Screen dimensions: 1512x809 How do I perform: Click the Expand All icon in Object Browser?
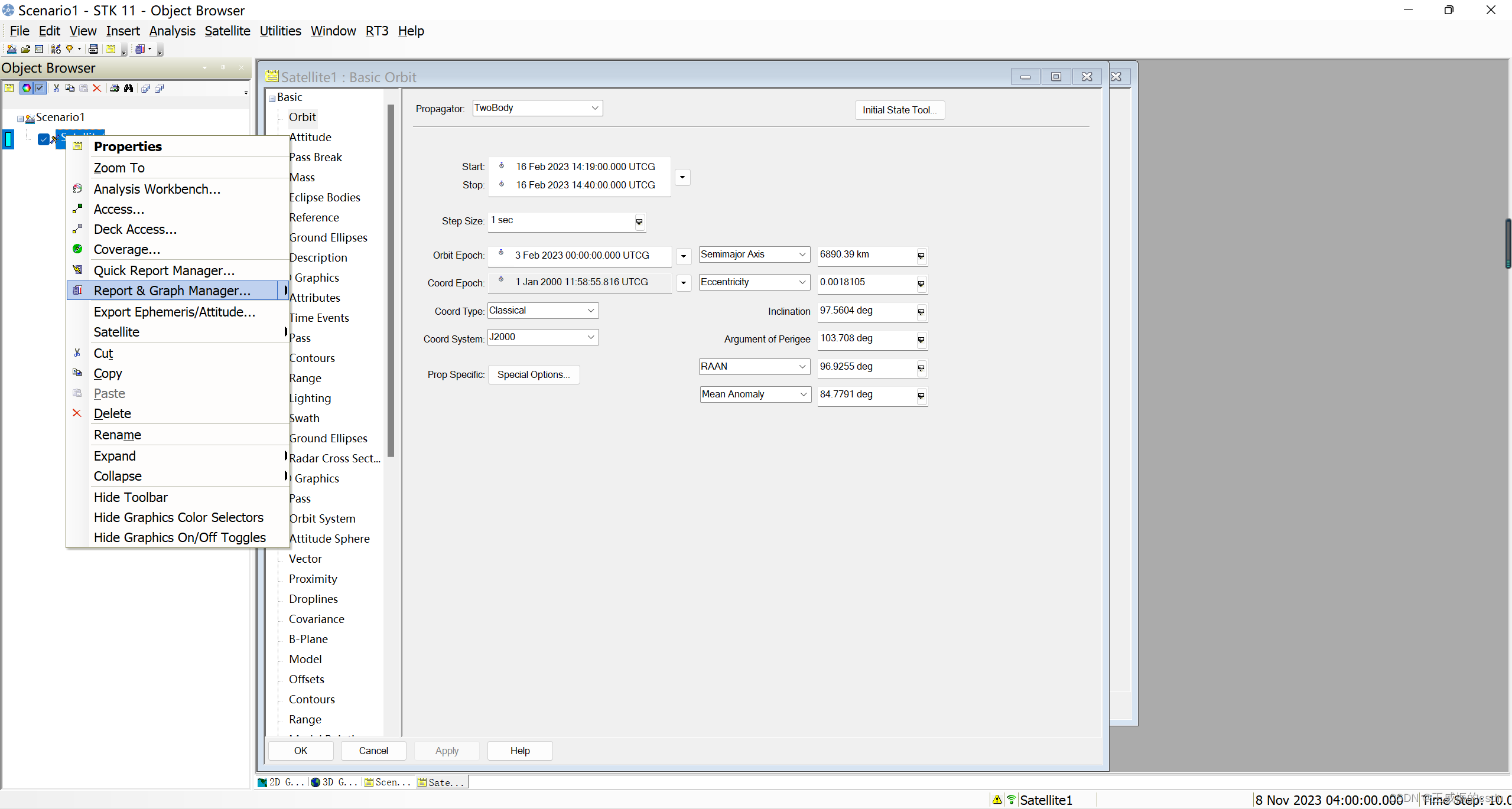(x=145, y=88)
